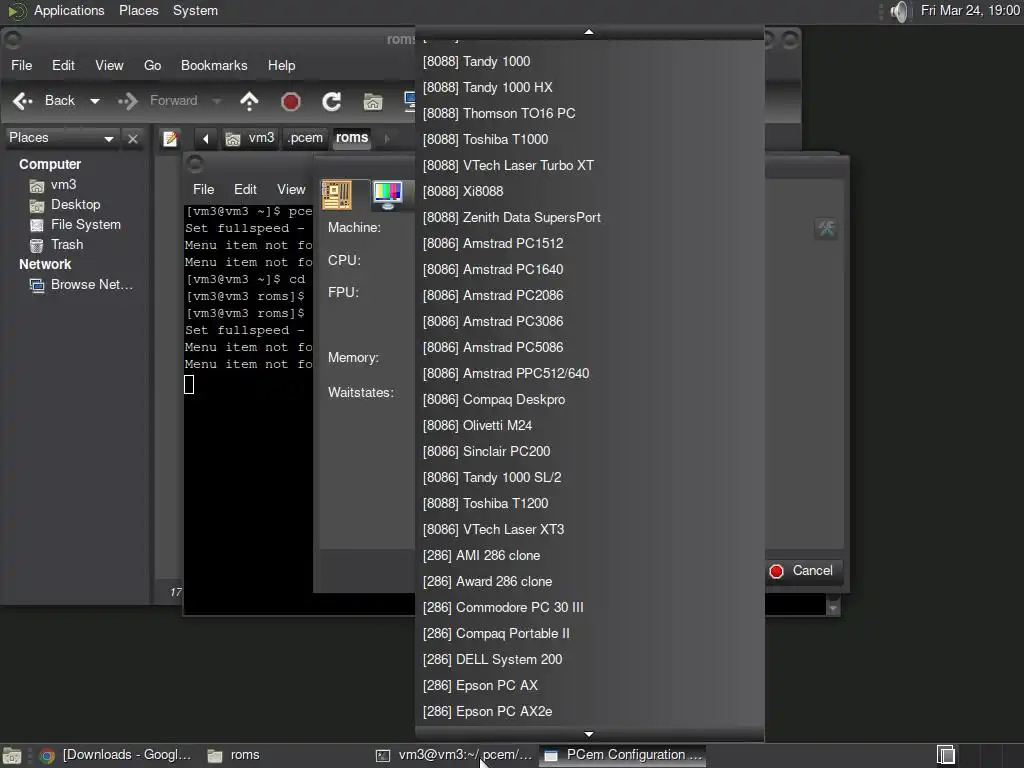Image resolution: width=1024 pixels, height=768 pixels.
Task: Open the Bookmarks menu
Action: [x=214, y=65]
